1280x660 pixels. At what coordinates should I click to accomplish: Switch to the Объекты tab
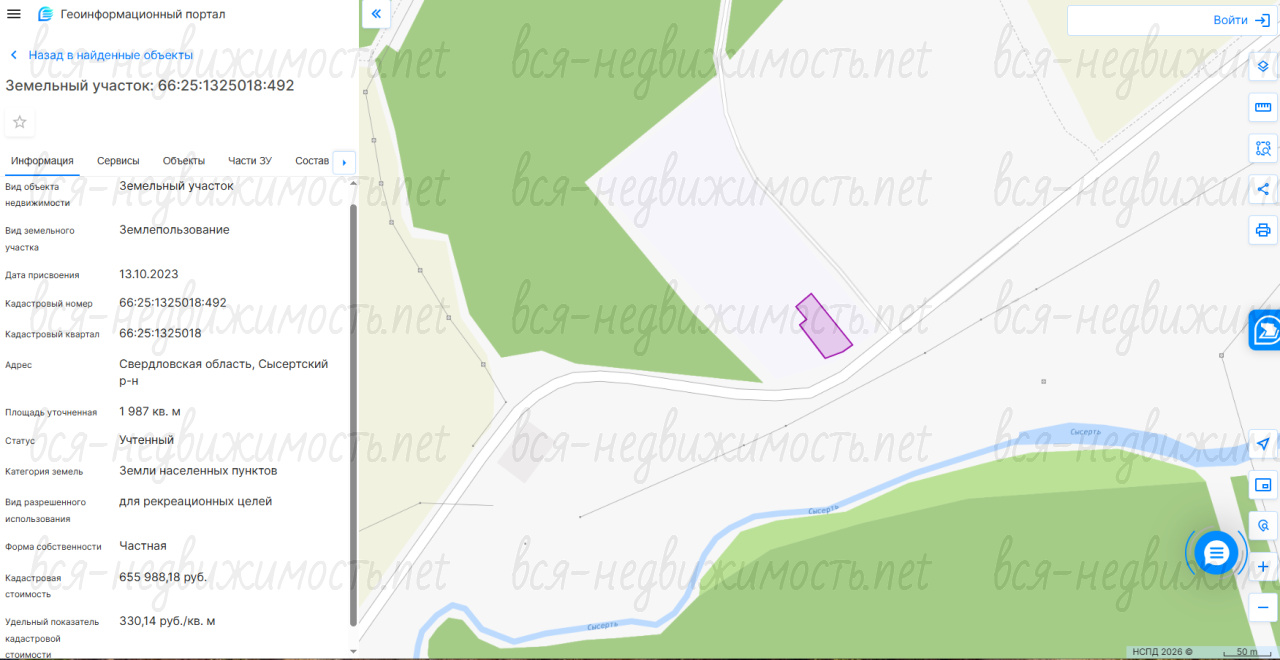click(184, 161)
